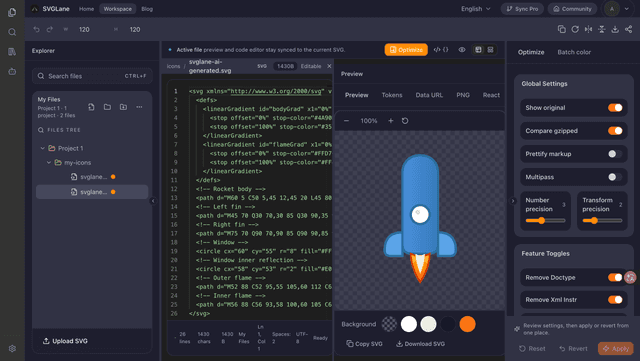Image resolution: width=640 pixels, height=361 pixels.
Task: Zoom out the preview with minus
Action: (x=346, y=120)
